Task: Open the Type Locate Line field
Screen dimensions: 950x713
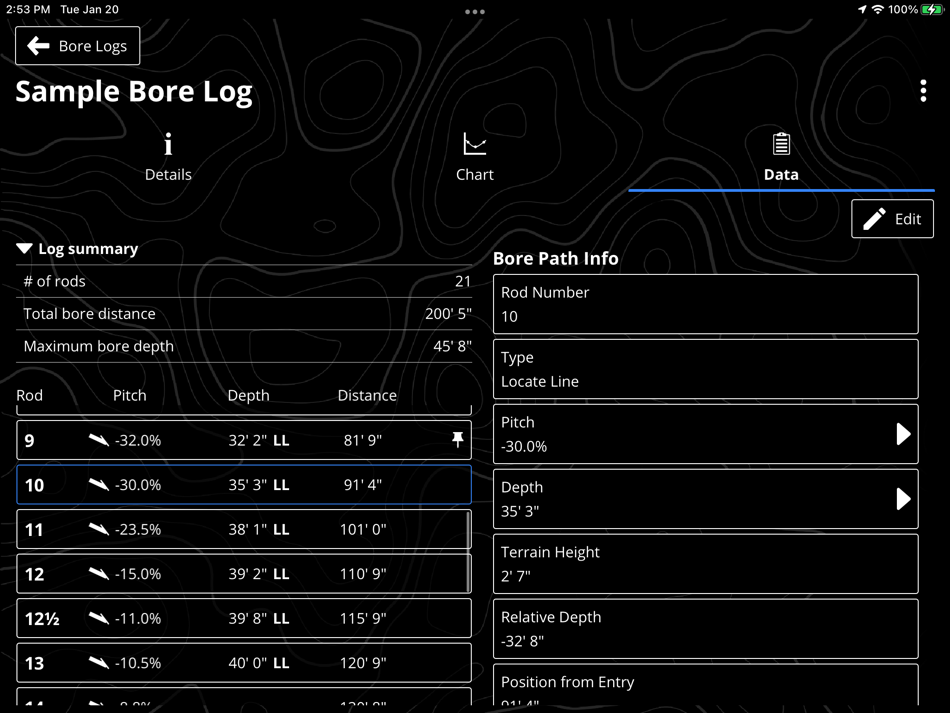Action: pyautogui.click(x=705, y=369)
